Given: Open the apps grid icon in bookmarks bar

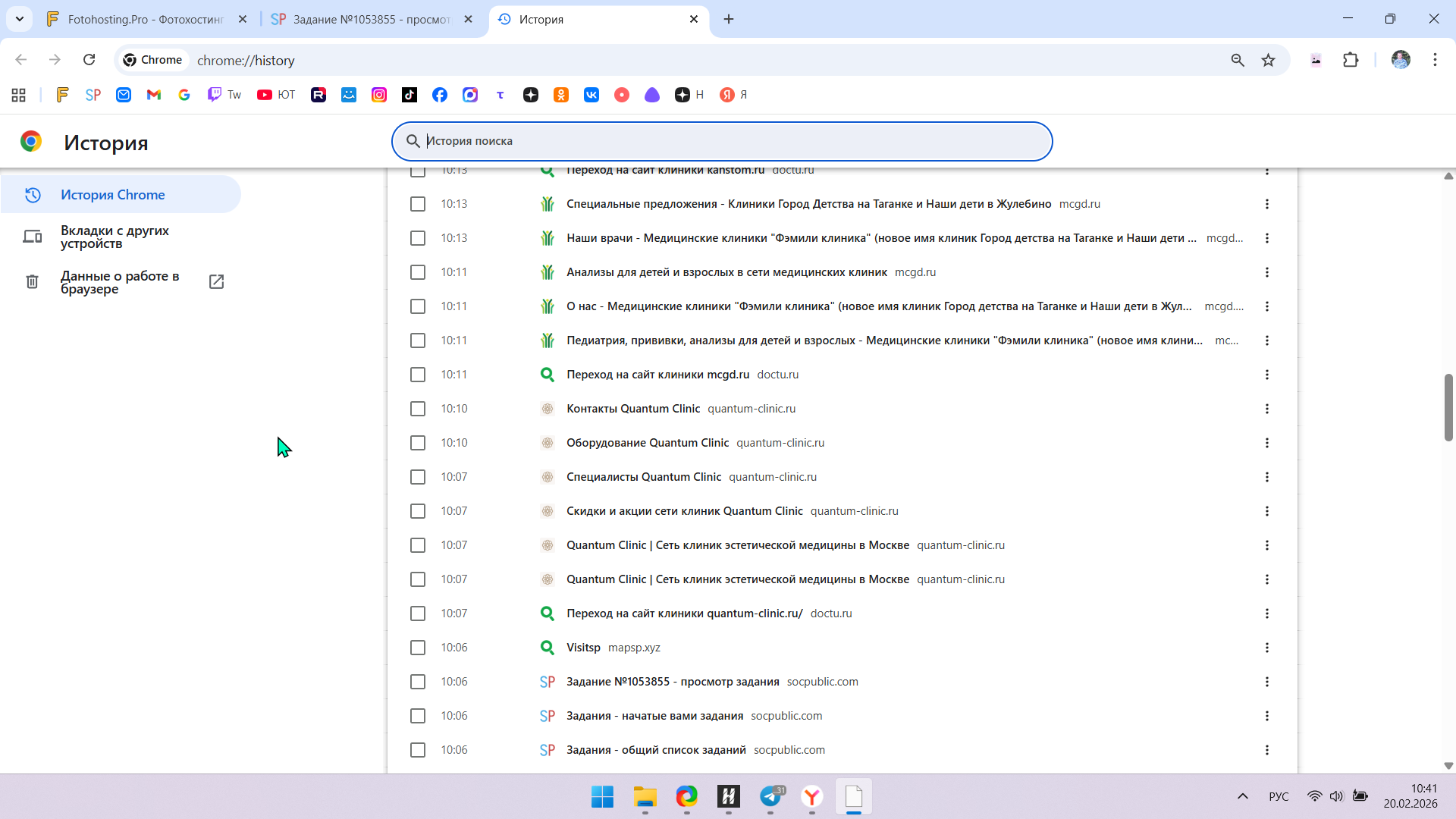Looking at the screenshot, I should click(19, 95).
